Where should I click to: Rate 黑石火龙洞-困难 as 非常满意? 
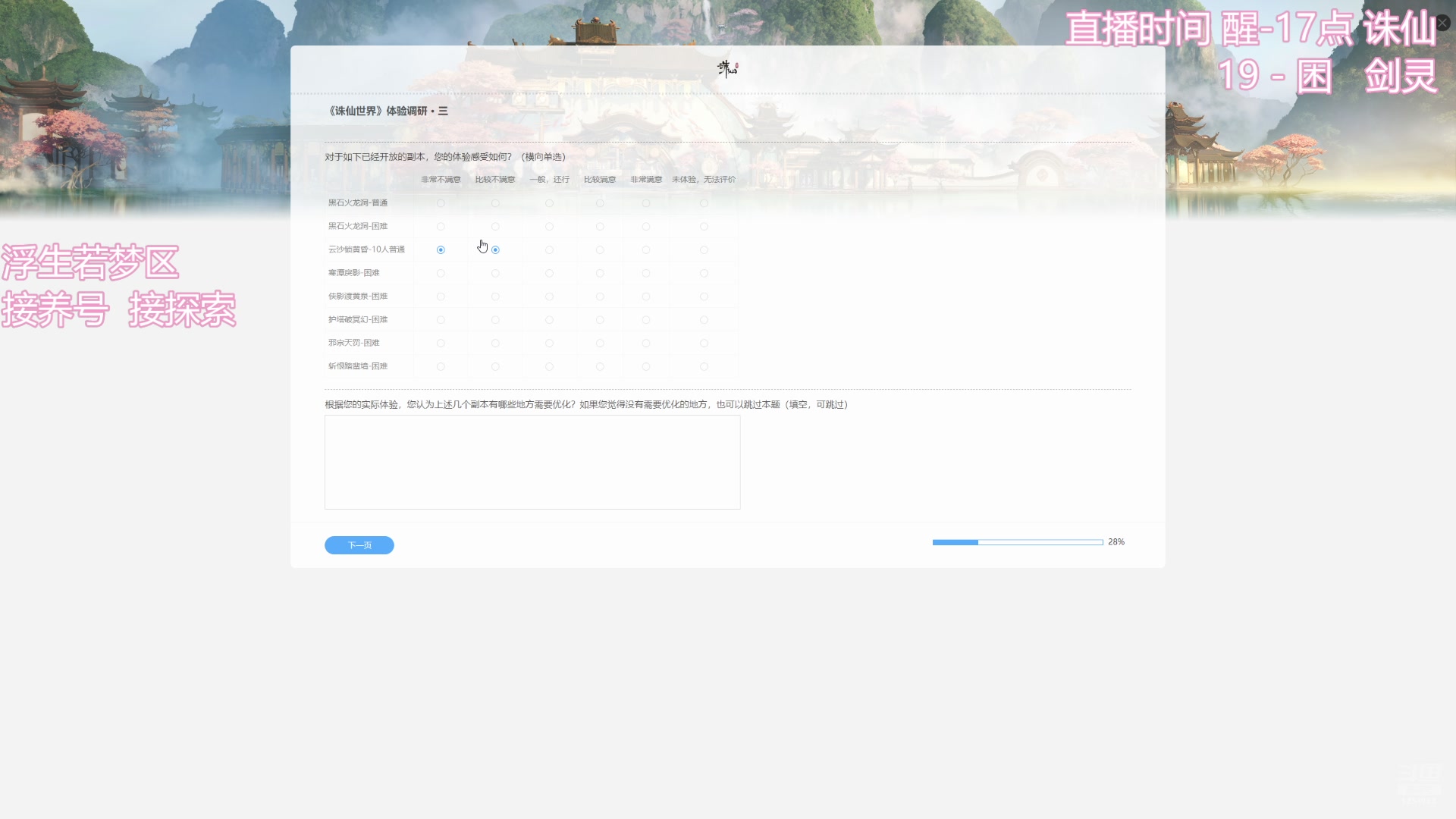tap(646, 227)
